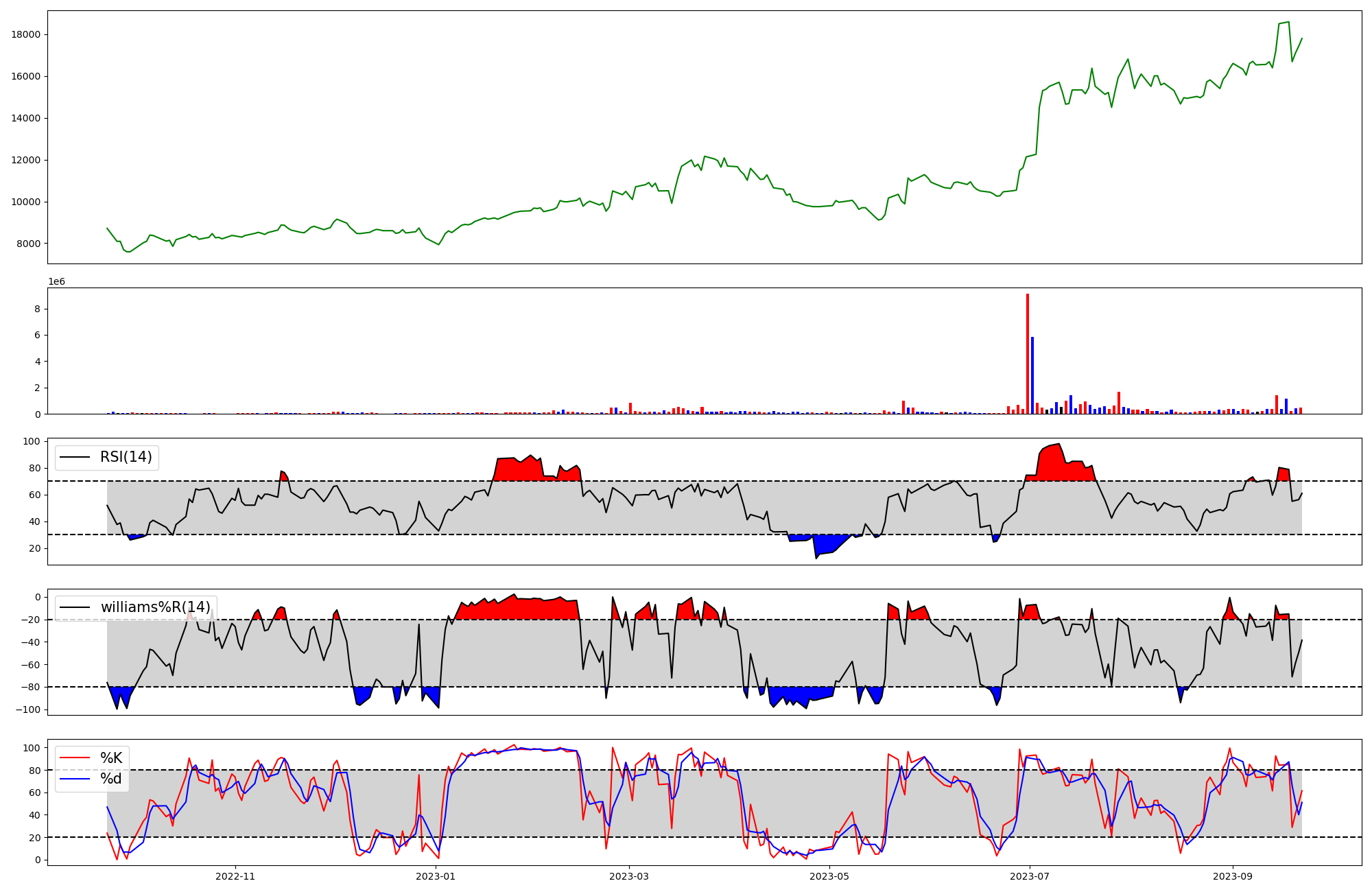Click blue line swatch beside %d
Screen dimensions: 1372x892
75,779
